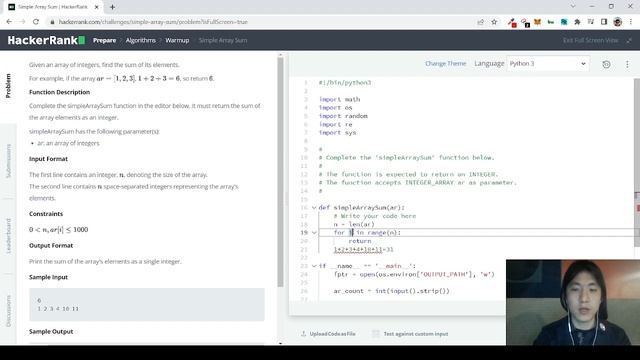Open the media control playlist icon
The width and height of the screenshot is (640, 360).
point(591,22)
